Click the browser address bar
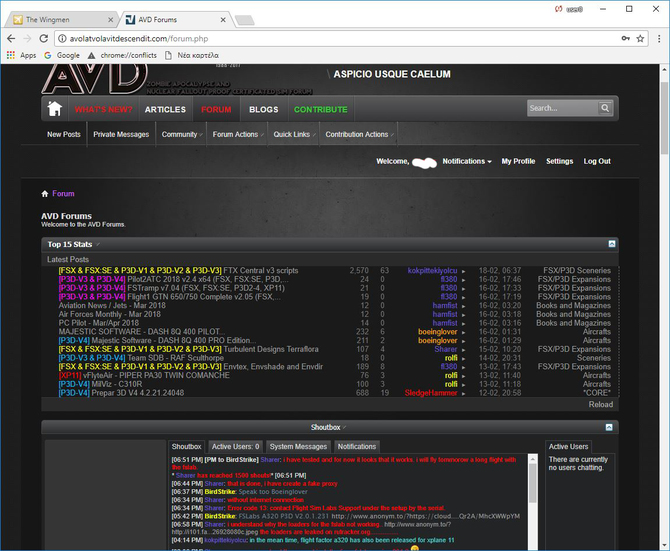Screen dimensions: 670x551 (x=342, y=38)
